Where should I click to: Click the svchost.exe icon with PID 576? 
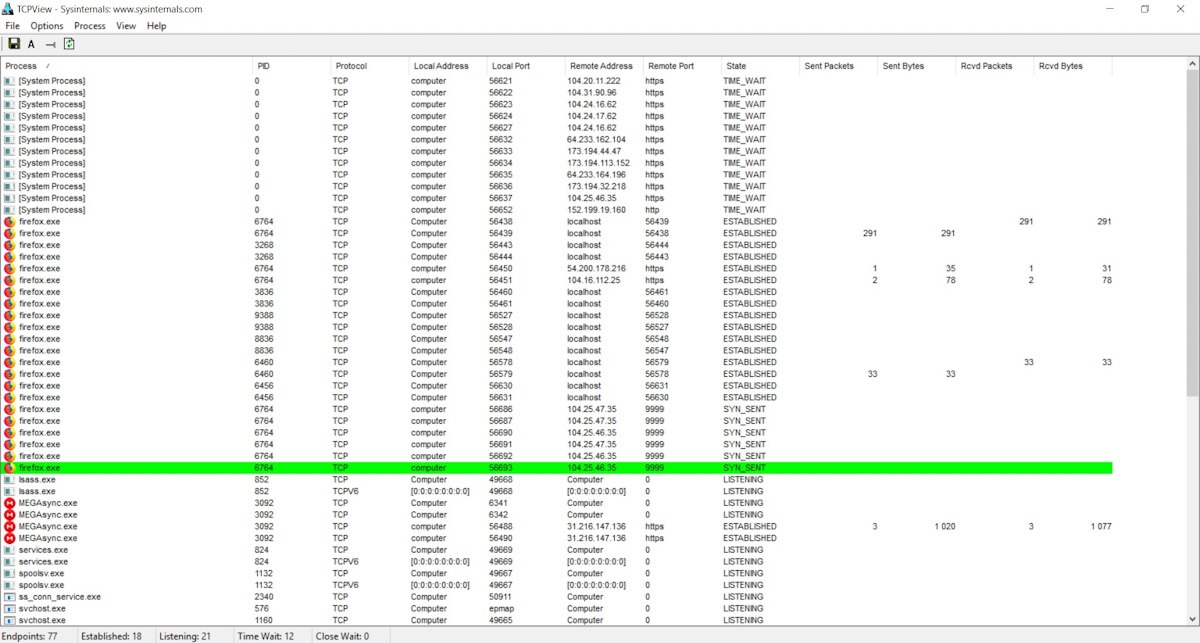pos(9,609)
